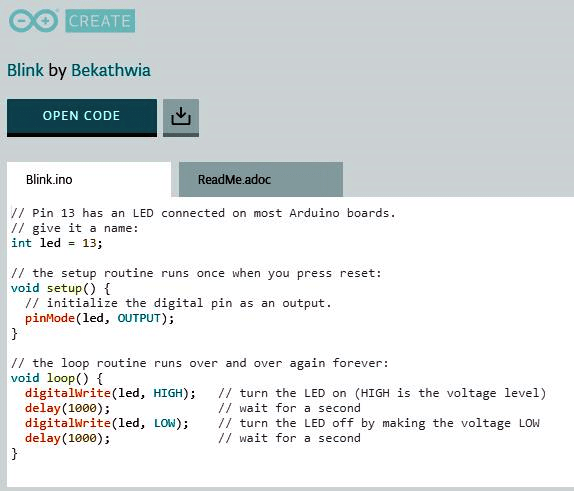574x491 pixels.
Task: Click comment 'turn the LED on (HIGH is the voltage level)'
Action: [x=382, y=393]
